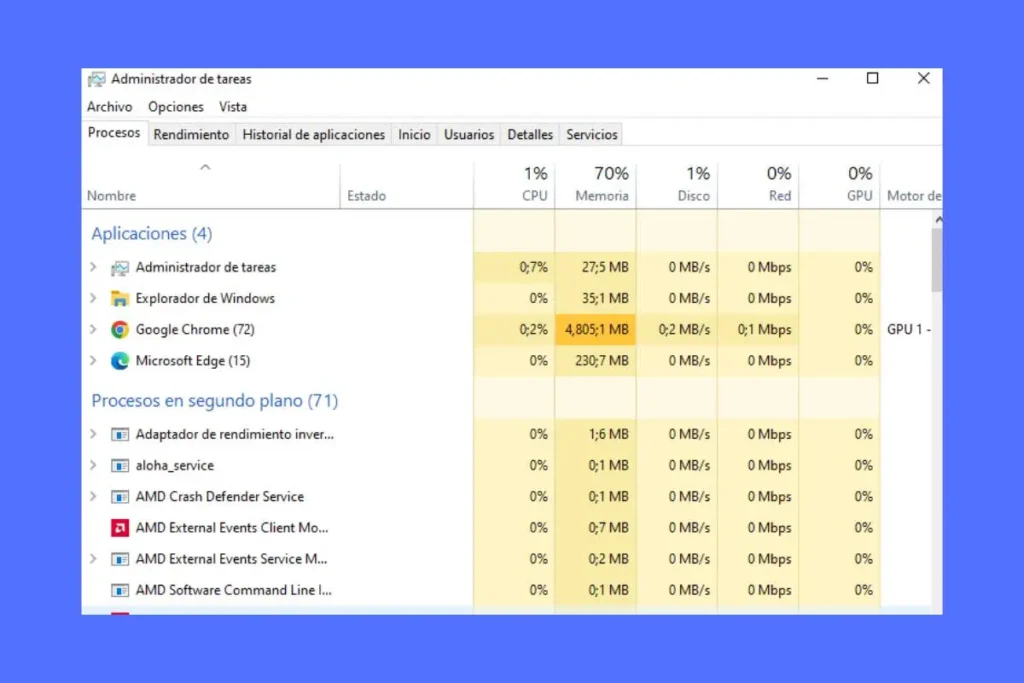
Task: Click the 0;1 Mbps network value
Action: point(764,330)
